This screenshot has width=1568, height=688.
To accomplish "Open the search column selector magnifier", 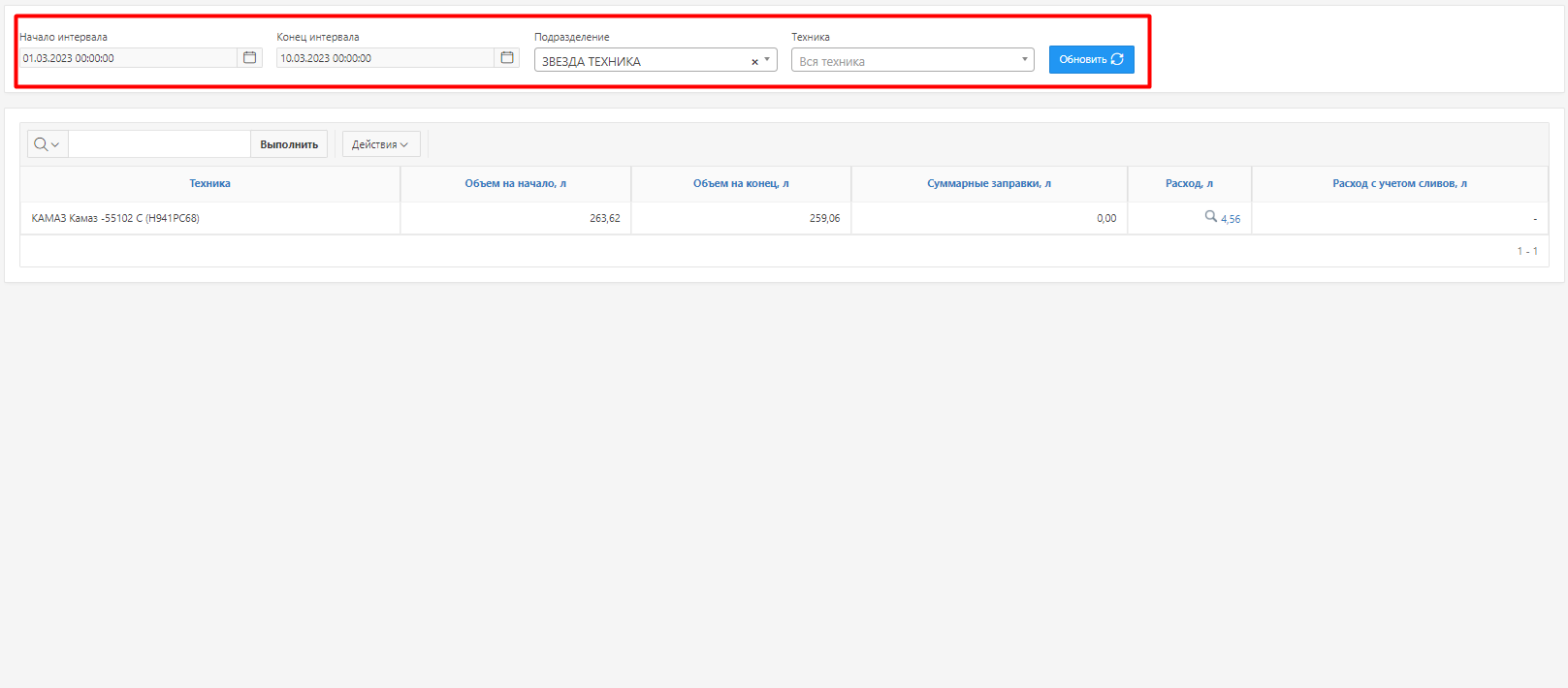I will point(47,144).
